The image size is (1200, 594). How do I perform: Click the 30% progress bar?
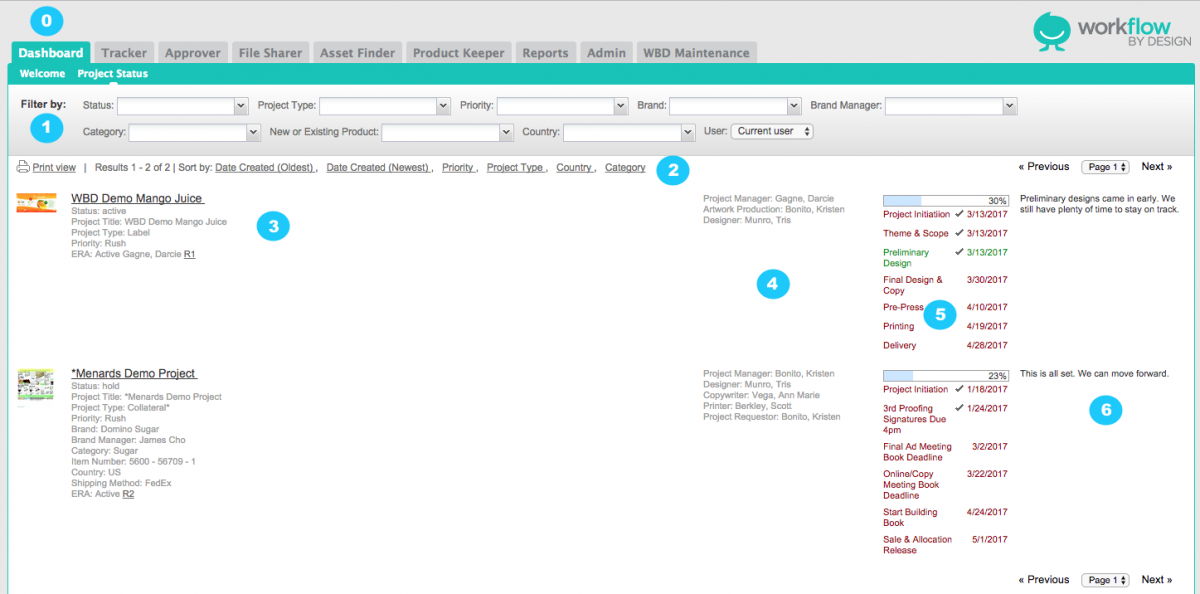pos(945,200)
